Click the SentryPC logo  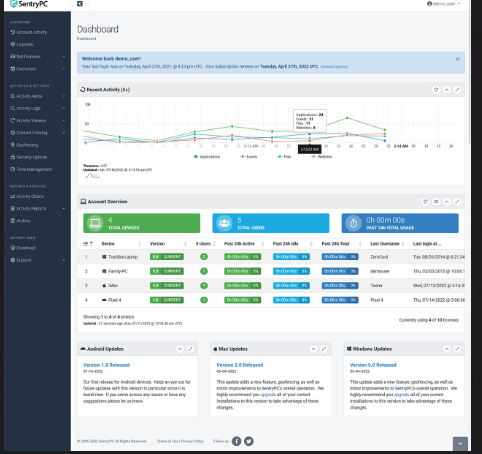29,4
